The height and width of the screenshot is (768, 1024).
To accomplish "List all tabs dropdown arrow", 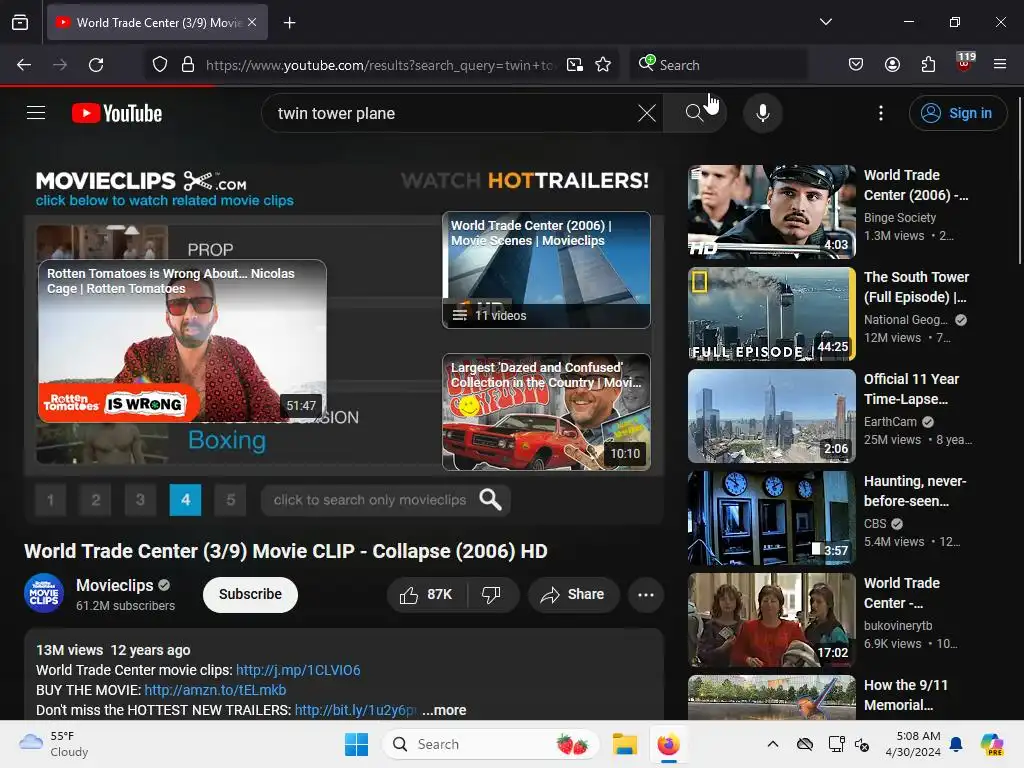I will click(x=825, y=22).
